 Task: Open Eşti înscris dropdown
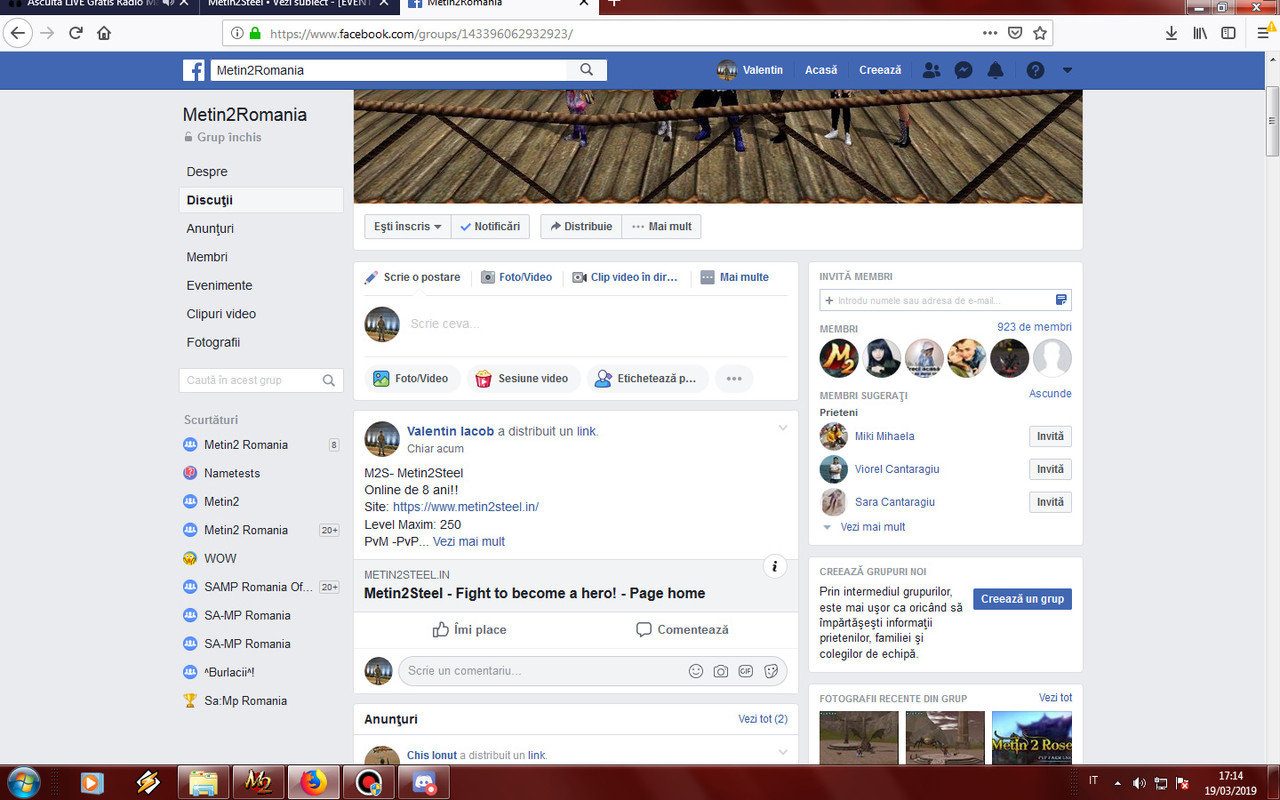coord(408,227)
